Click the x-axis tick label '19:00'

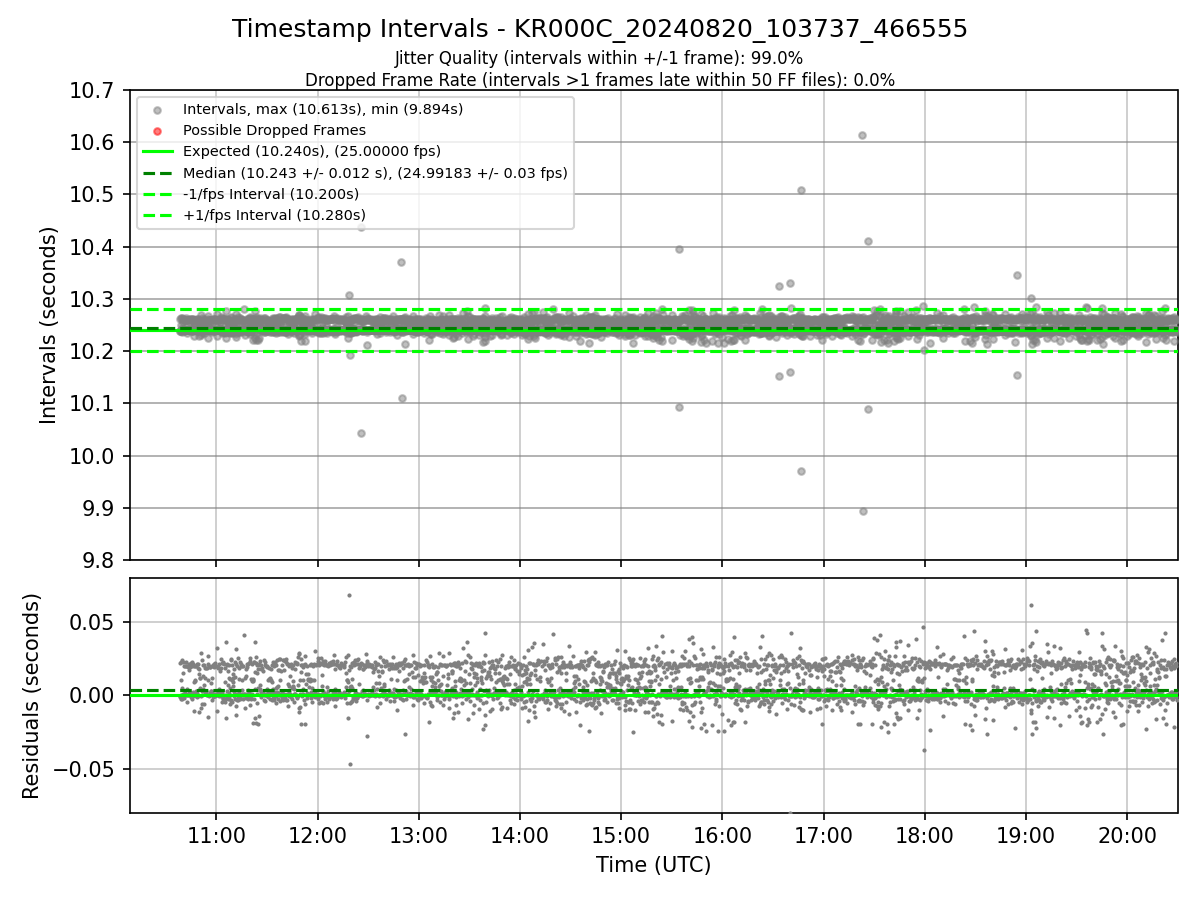coord(1026,835)
